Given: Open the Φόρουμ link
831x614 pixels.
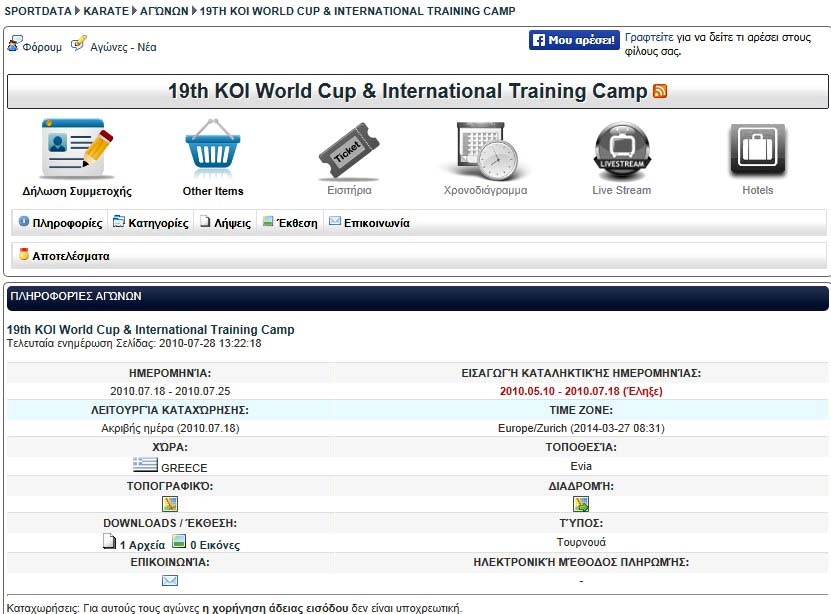Looking at the screenshot, I should [x=41, y=47].
